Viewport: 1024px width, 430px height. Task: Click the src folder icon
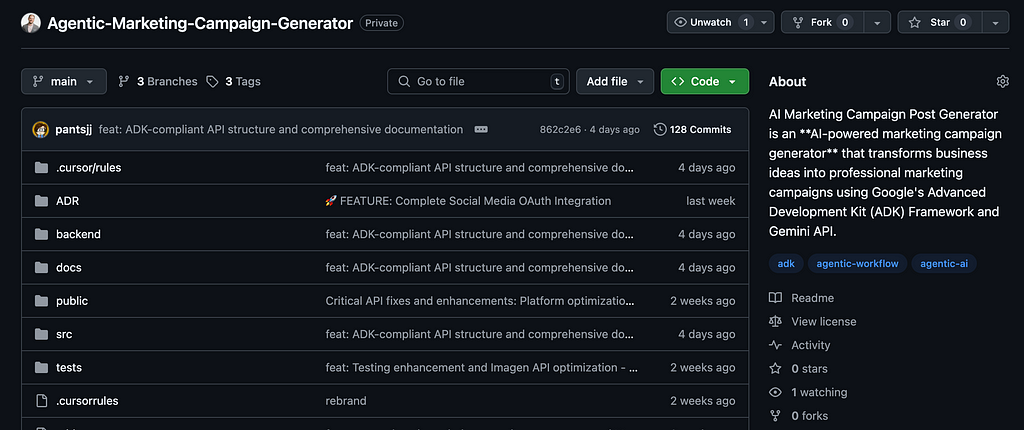pos(42,334)
